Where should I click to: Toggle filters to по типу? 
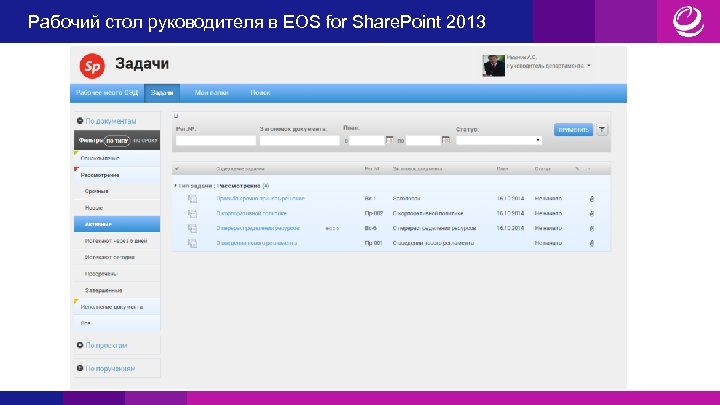117,141
